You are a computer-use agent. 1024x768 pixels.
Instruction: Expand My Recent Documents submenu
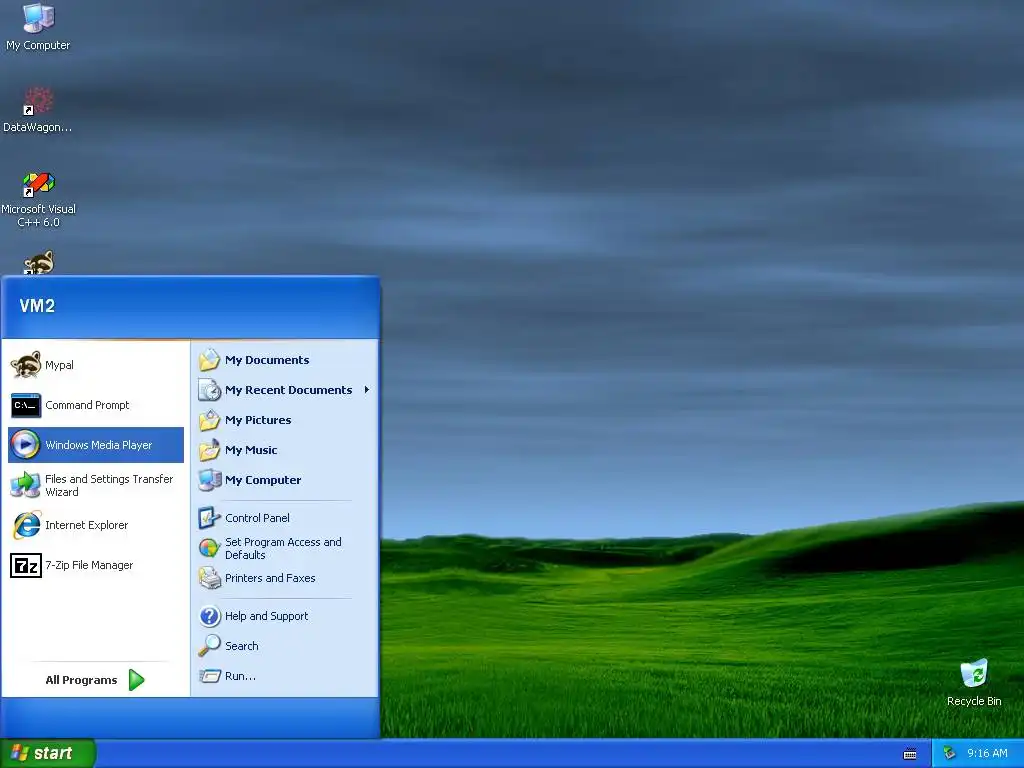coord(285,390)
